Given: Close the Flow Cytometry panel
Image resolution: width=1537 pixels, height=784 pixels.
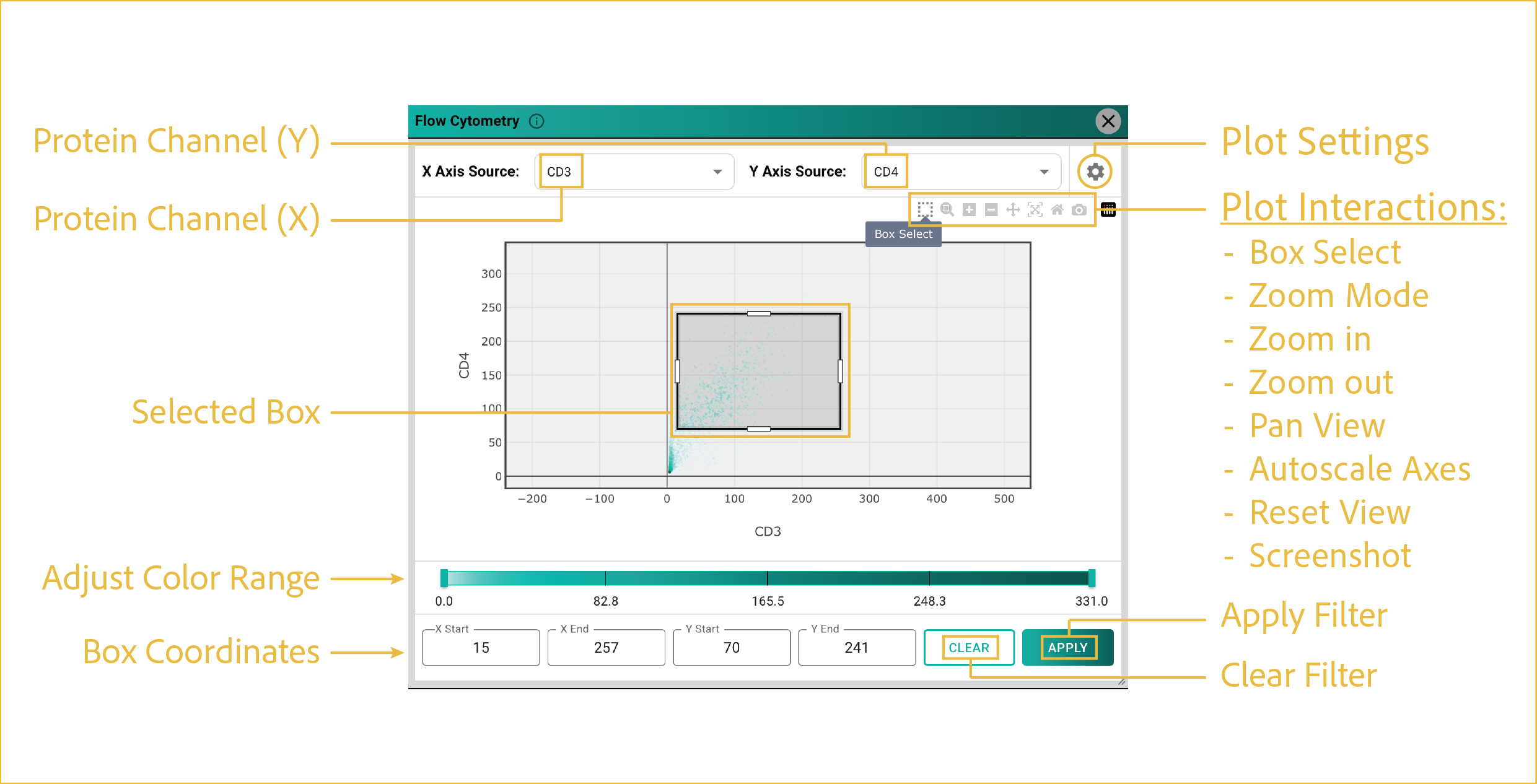Looking at the screenshot, I should 1108,121.
